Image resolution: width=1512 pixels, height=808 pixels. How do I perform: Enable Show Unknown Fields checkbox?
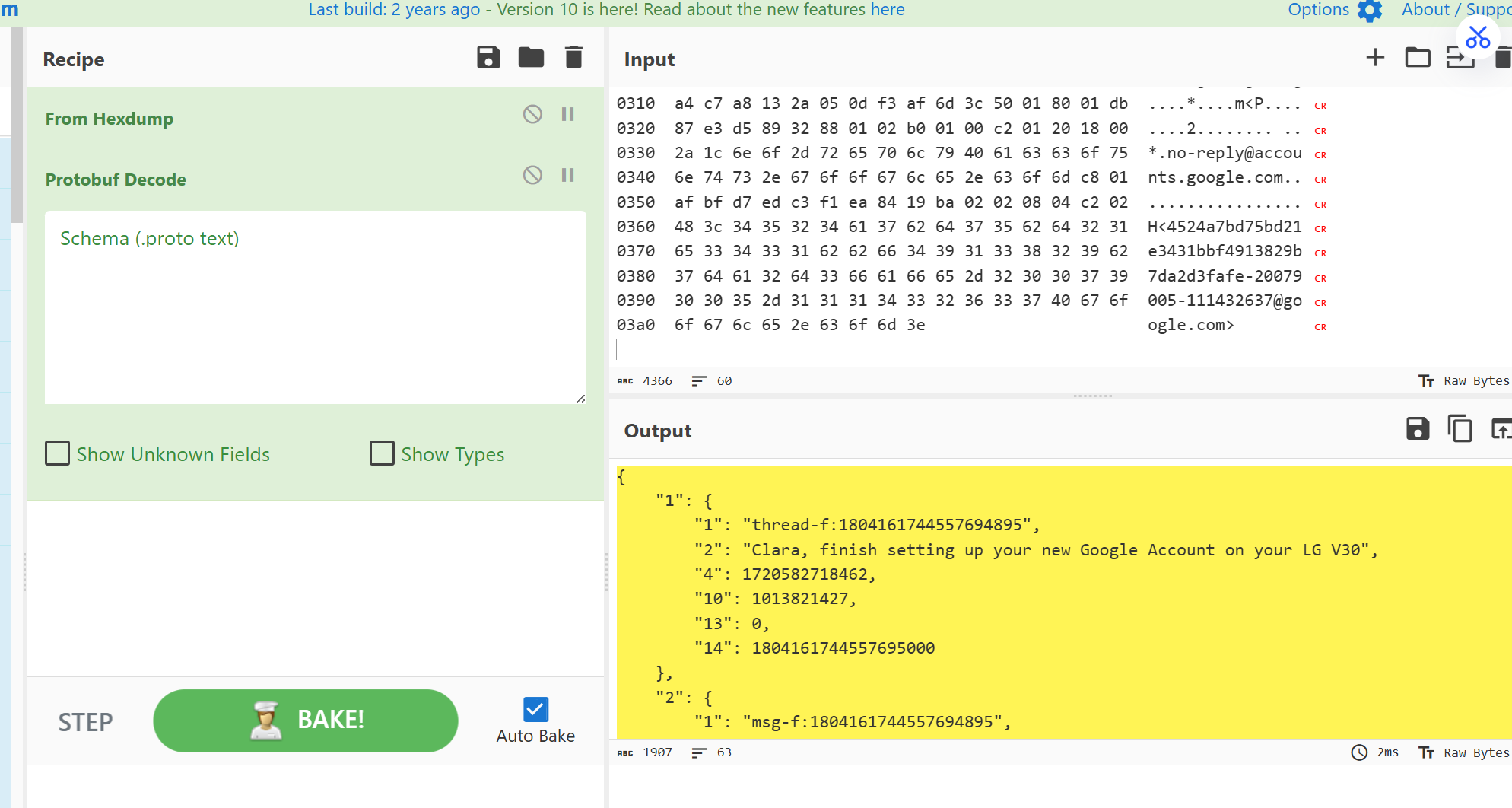58,453
